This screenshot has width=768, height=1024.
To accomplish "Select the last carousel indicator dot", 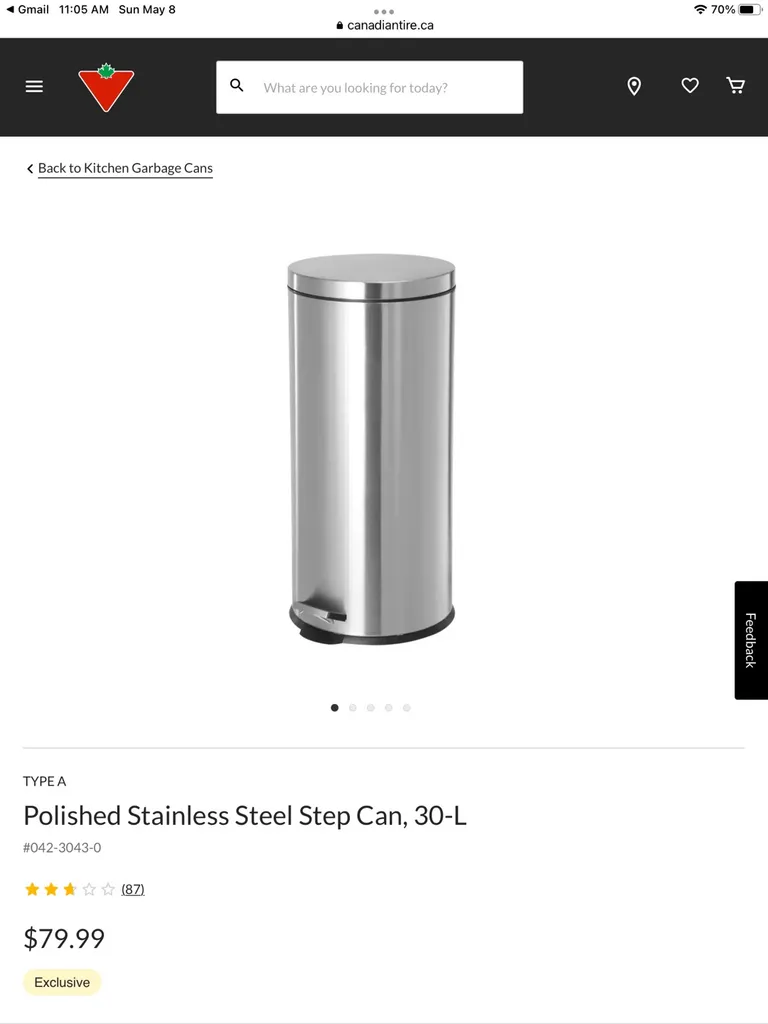I will [407, 707].
